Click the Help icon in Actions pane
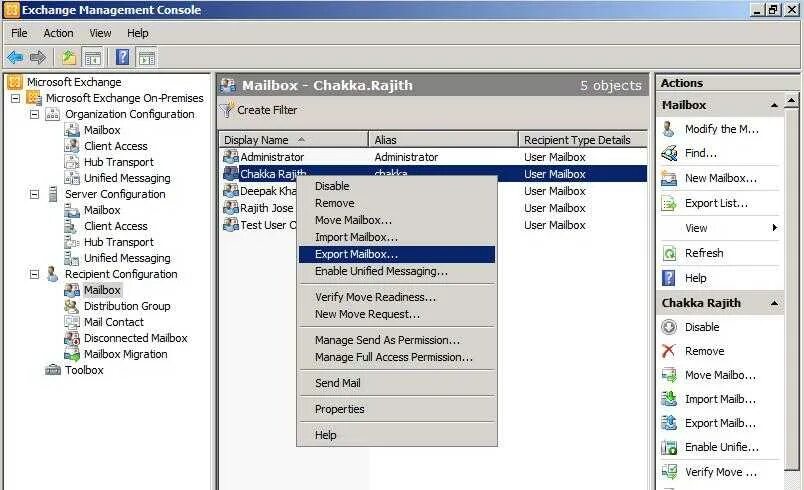 click(669, 278)
